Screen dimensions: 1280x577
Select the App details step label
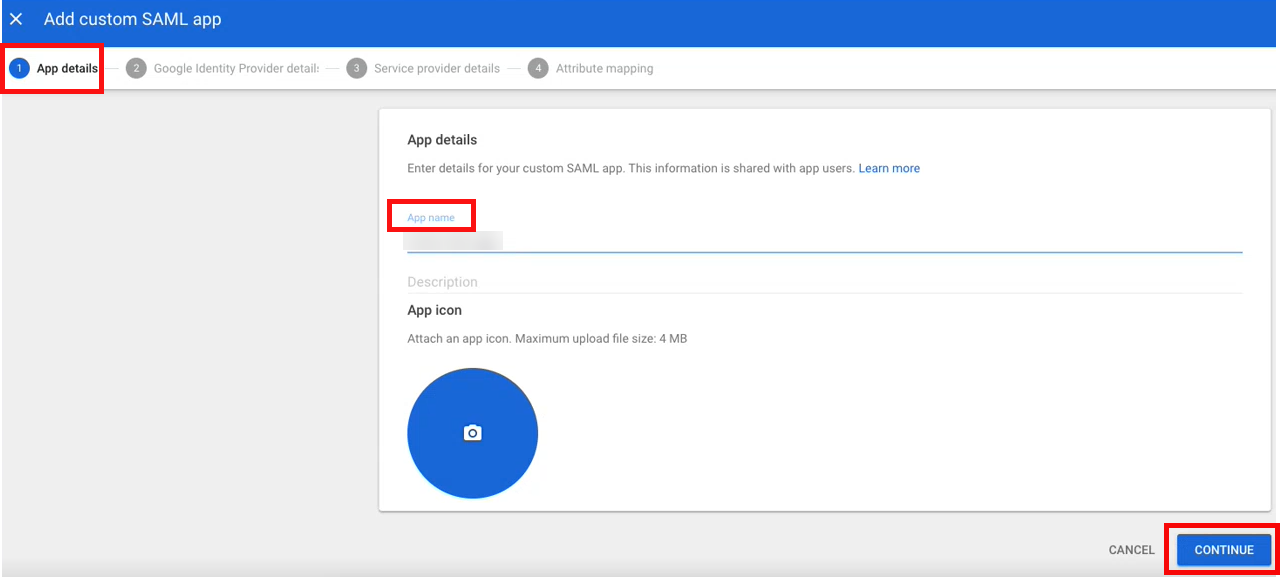point(67,69)
